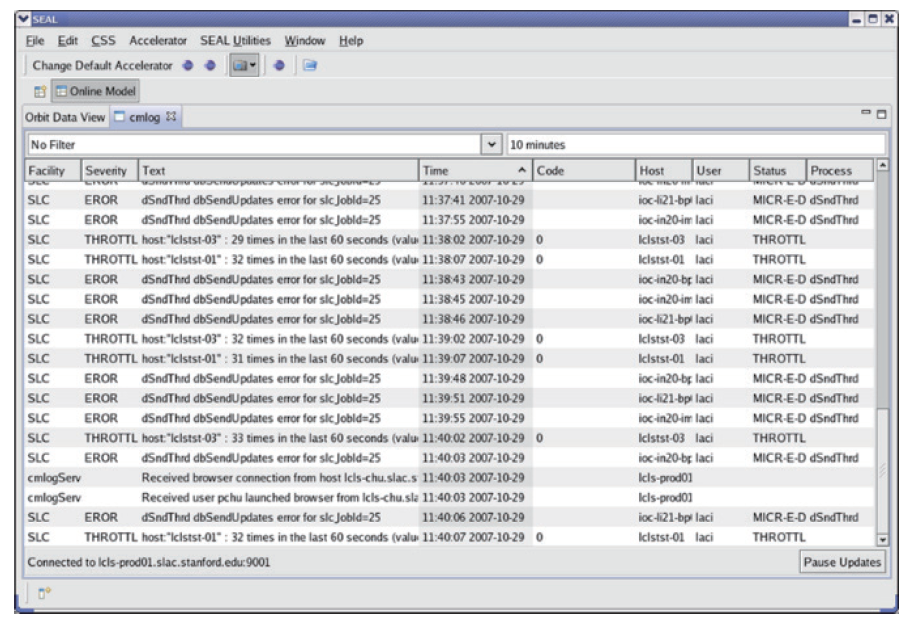903x622 pixels.
Task: Sort by the Host column header
Action: pos(663,170)
